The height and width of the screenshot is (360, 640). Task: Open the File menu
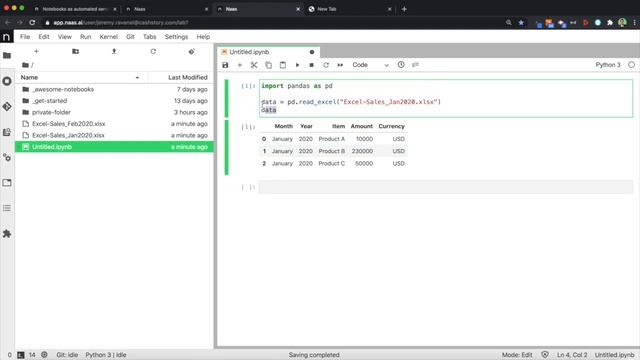coord(25,37)
